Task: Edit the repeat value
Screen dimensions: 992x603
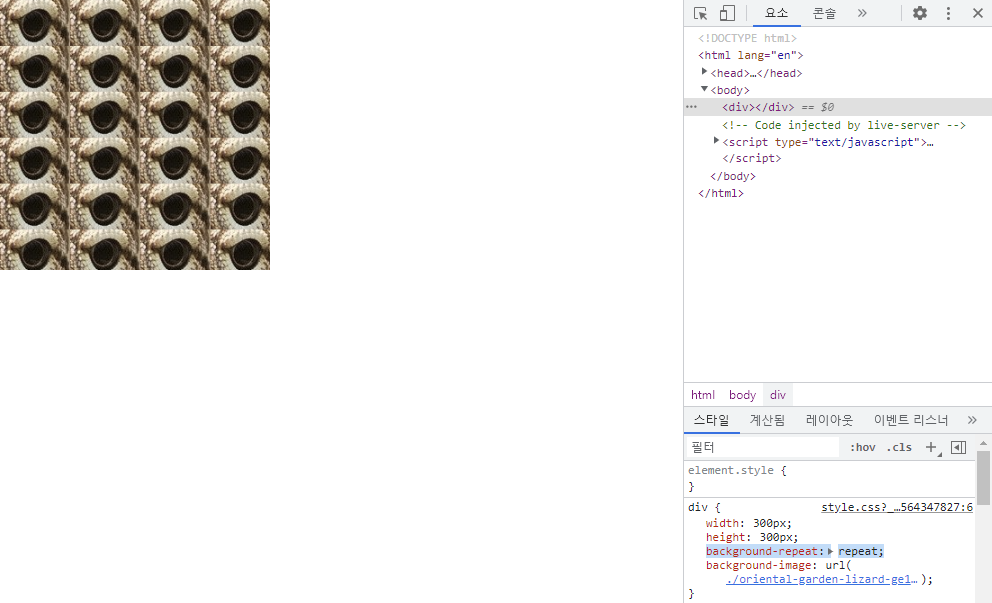Action: coord(857,551)
